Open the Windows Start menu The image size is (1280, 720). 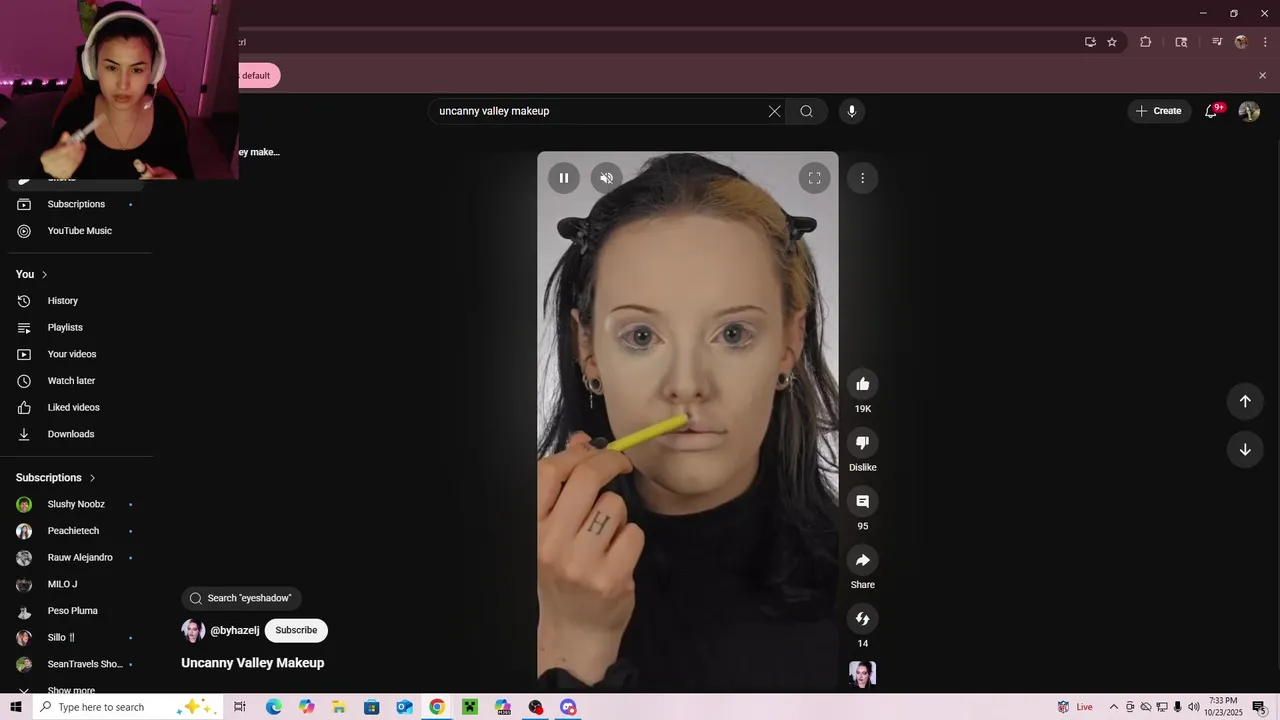click(x=16, y=707)
